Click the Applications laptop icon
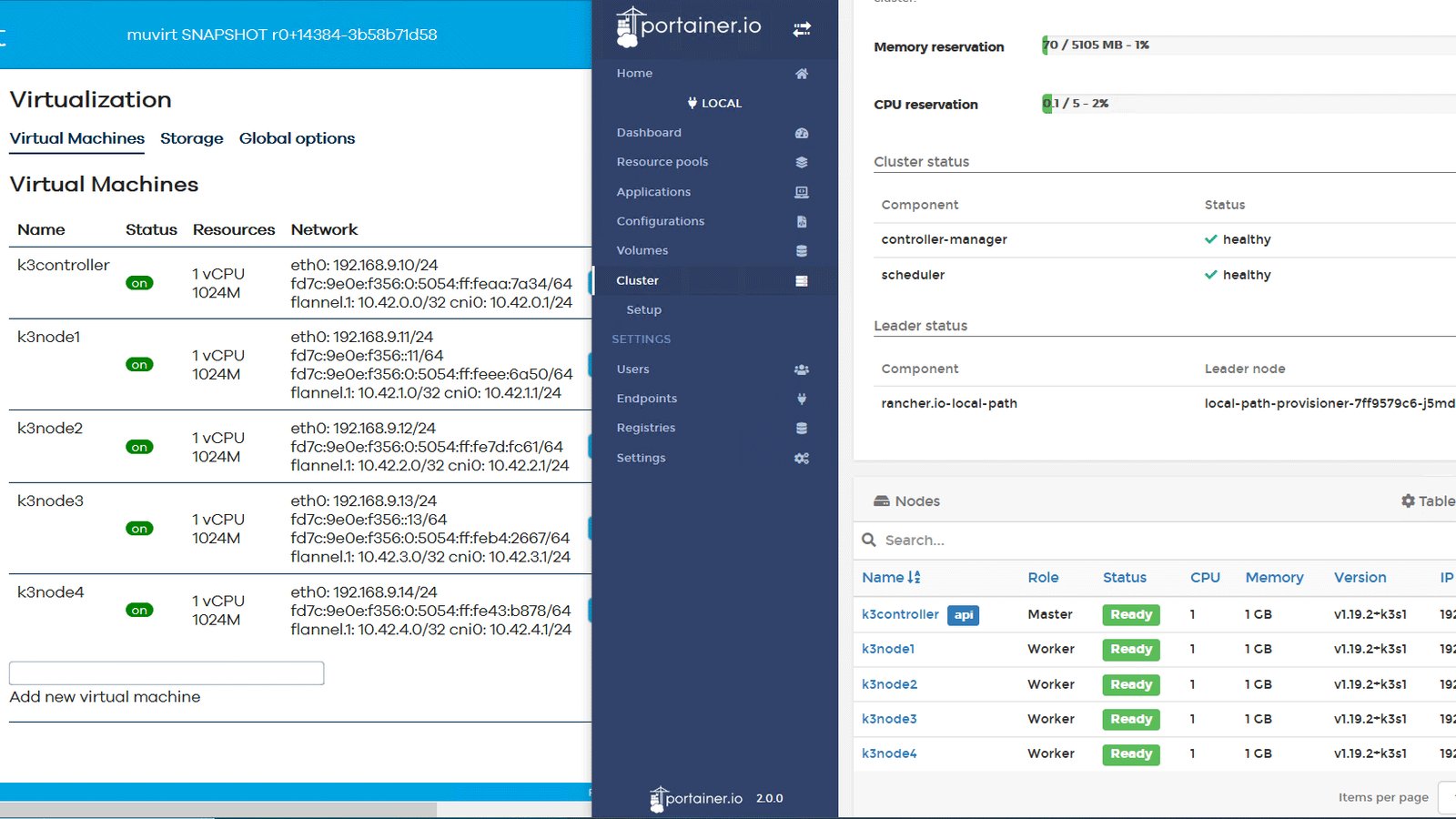 tap(802, 192)
